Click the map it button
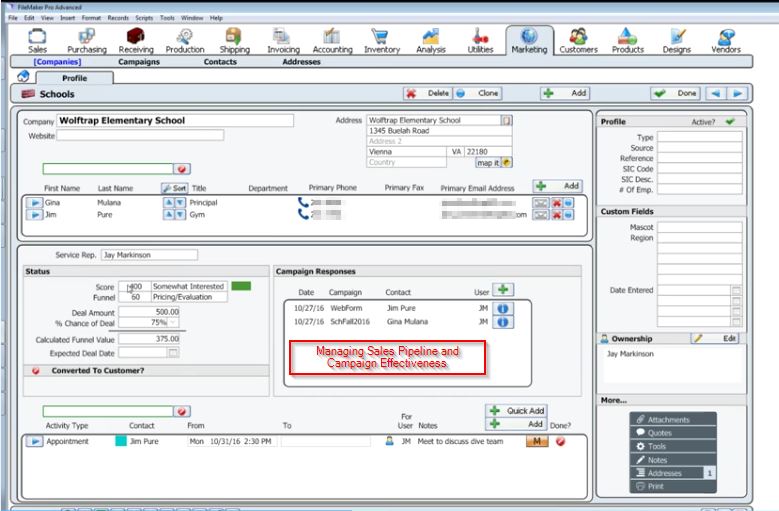Viewport: 779px width, 511px height. coord(494,163)
